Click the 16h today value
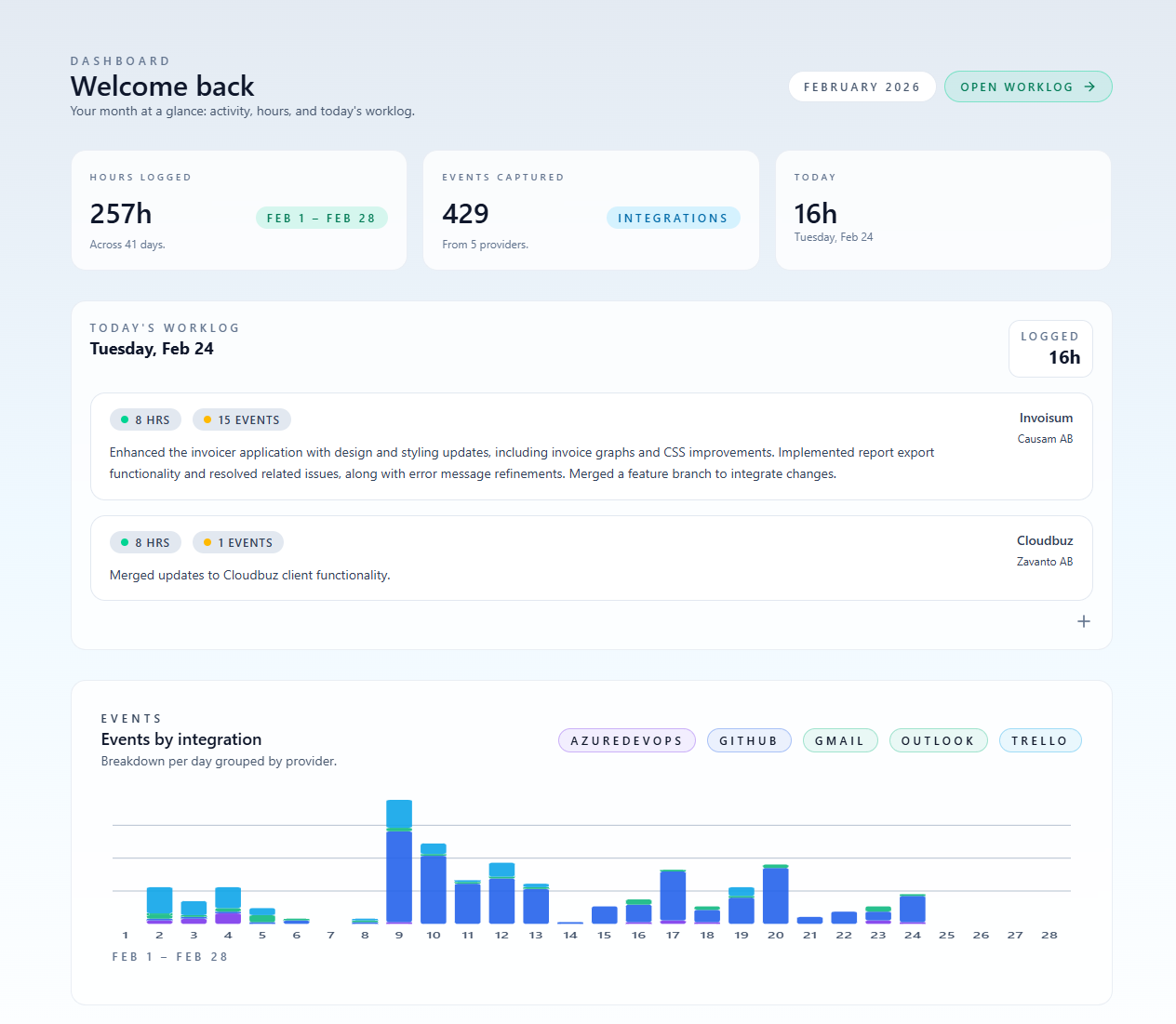 tap(815, 214)
